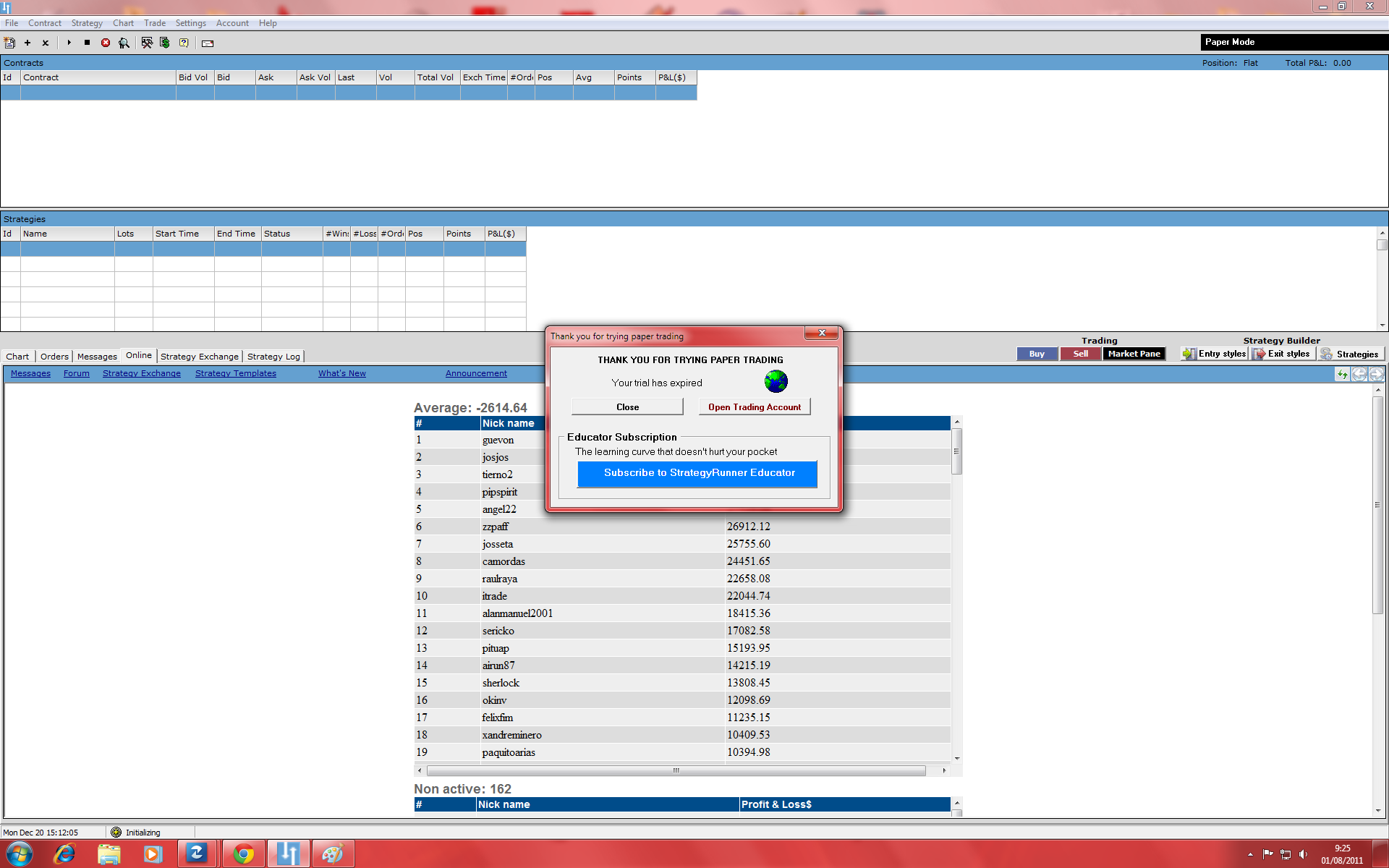Switch to the Strategy Exchange tab
This screenshot has width=1389, height=868.
pyautogui.click(x=199, y=356)
